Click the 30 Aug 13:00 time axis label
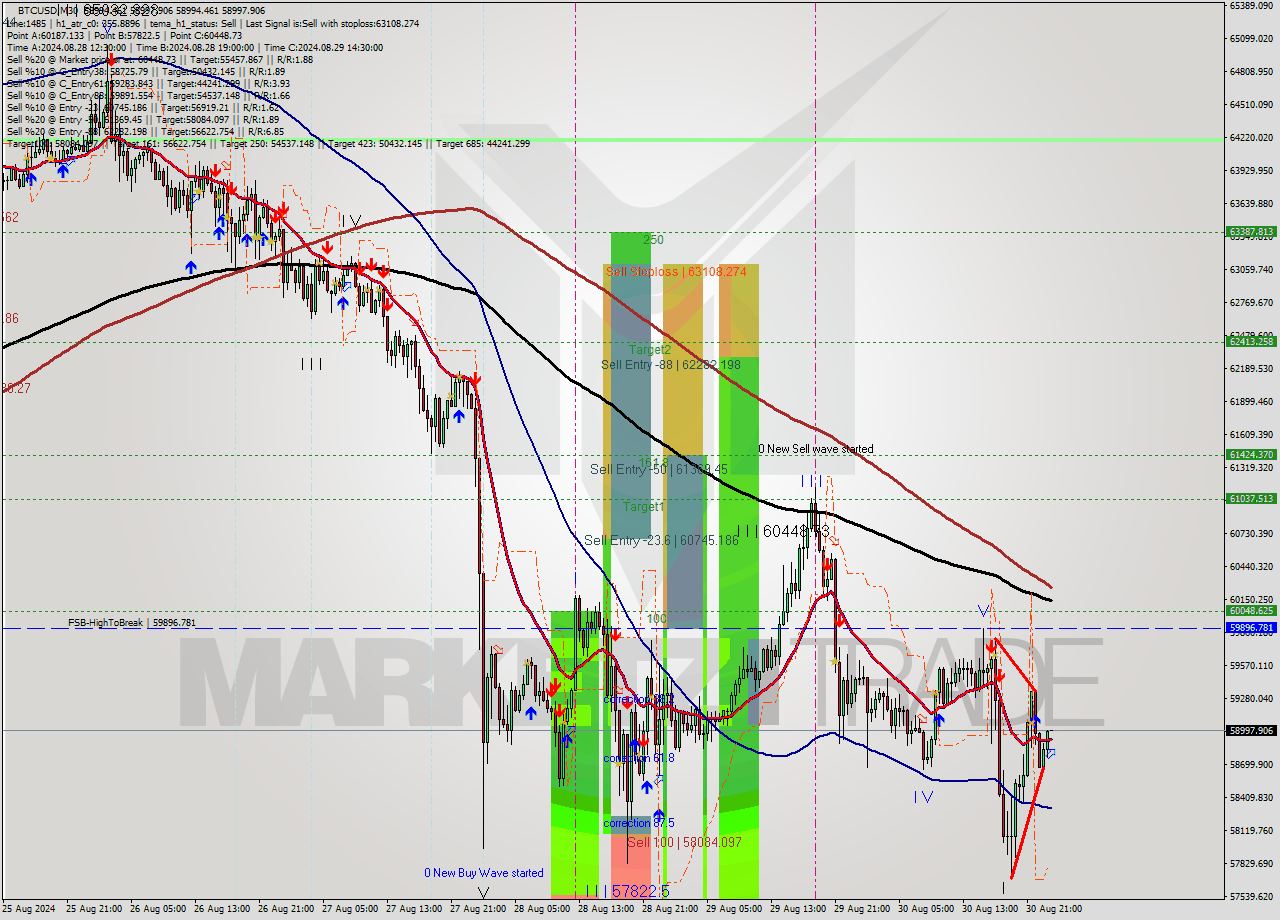 coord(990,909)
